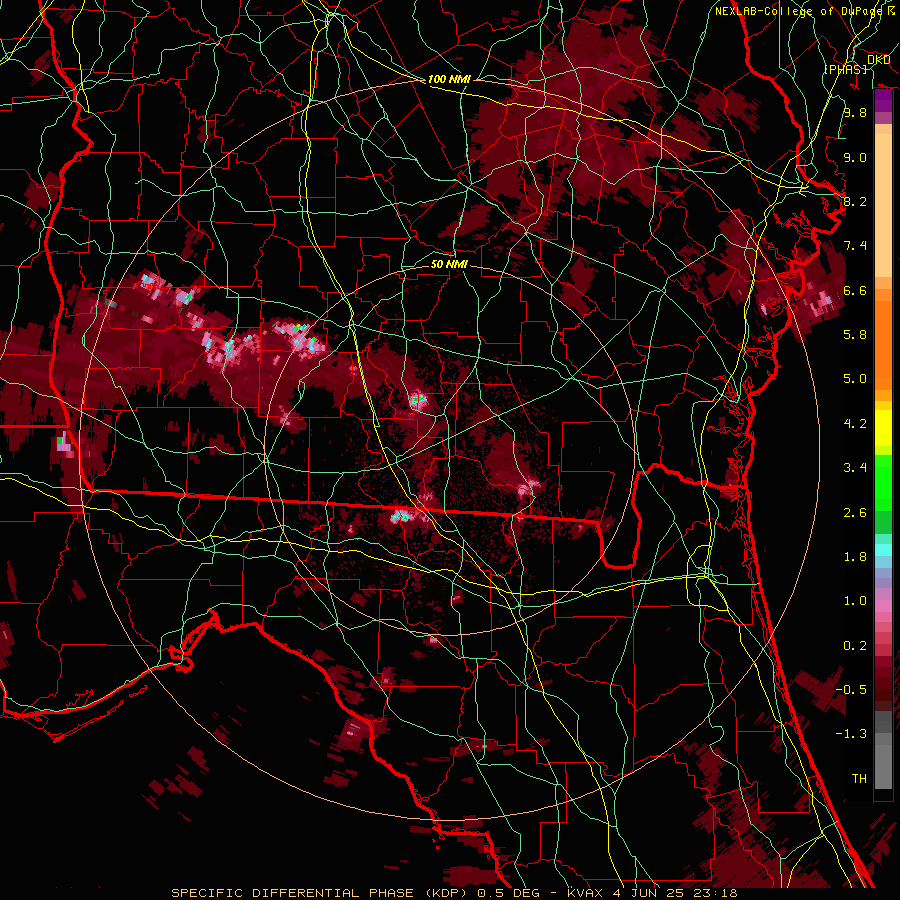Click the '2.6' value on the color scale
The width and height of the screenshot is (900, 900).
(855, 513)
